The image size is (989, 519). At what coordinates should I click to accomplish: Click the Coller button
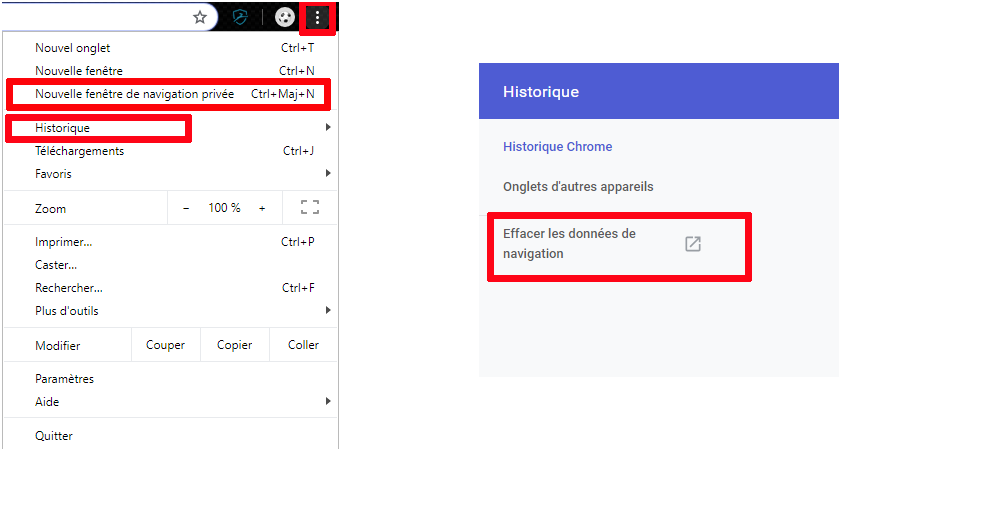tap(303, 345)
